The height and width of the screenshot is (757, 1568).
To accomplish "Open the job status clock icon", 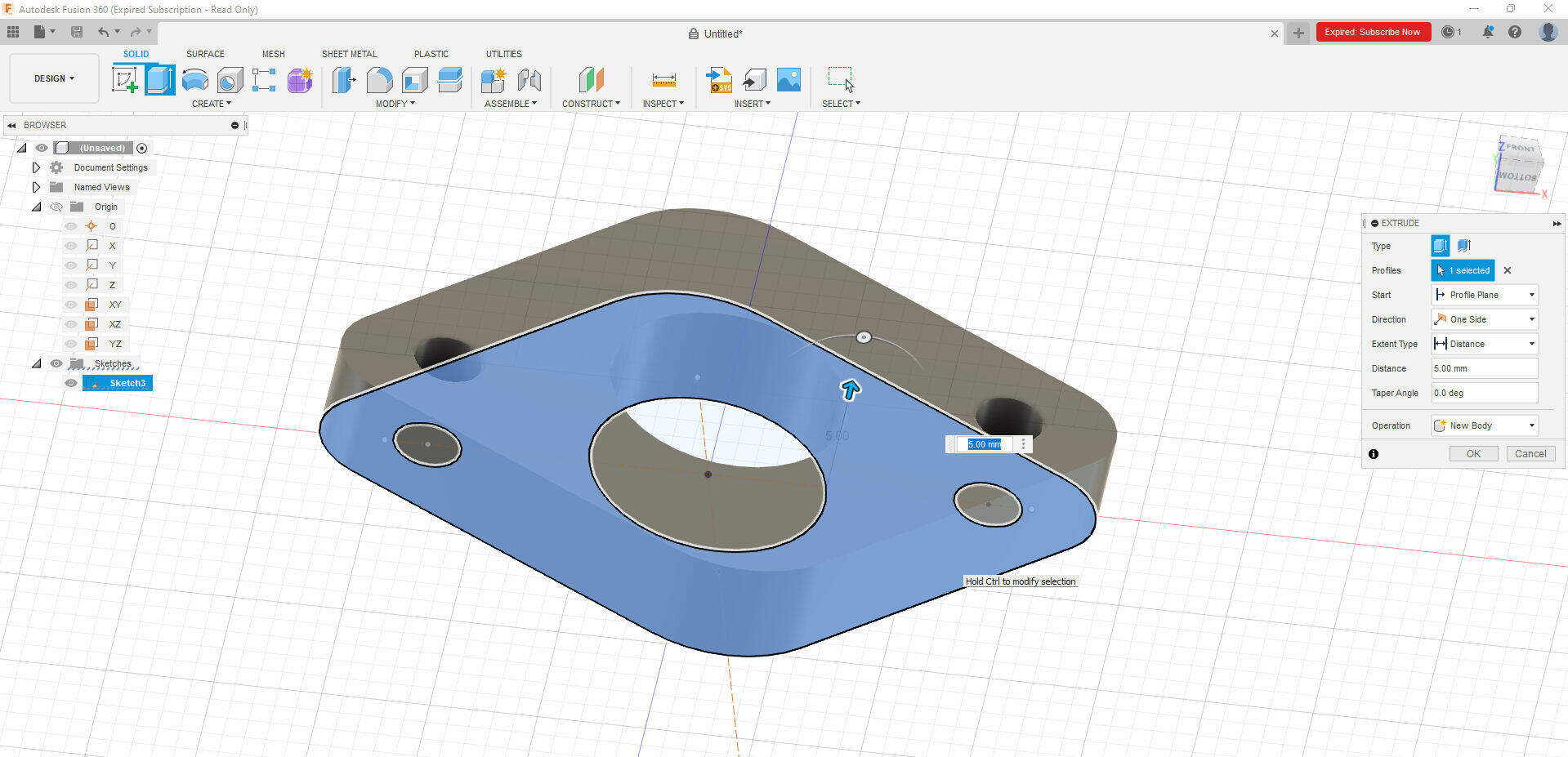I will pos(1448,32).
